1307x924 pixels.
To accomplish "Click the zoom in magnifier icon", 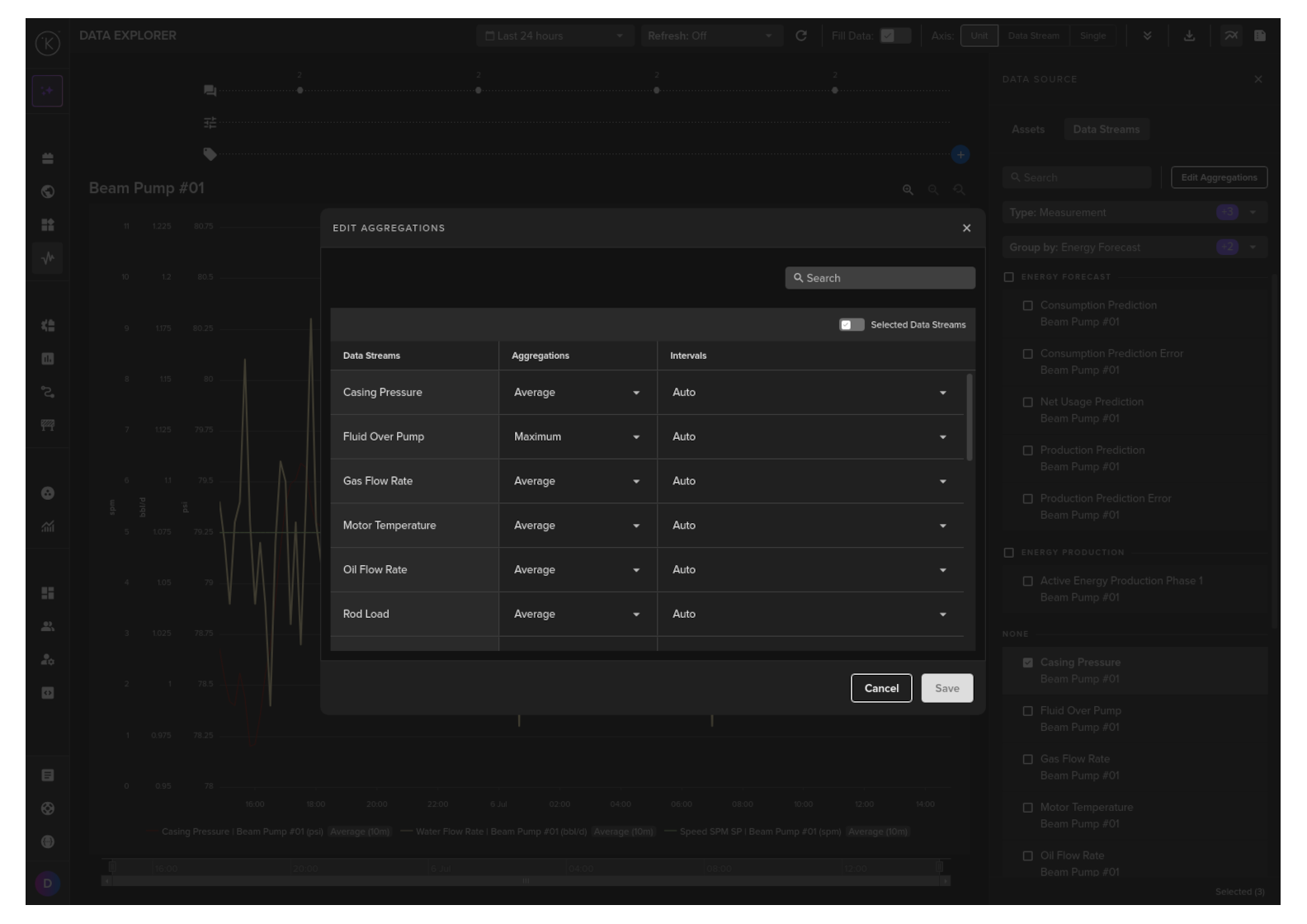I will [908, 190].
